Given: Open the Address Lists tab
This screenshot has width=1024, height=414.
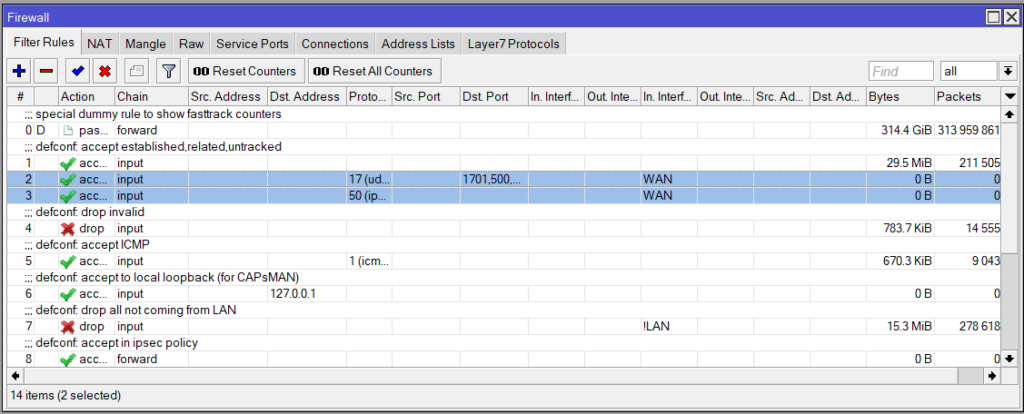Looking at the screenshot, I should coord(420,44).
